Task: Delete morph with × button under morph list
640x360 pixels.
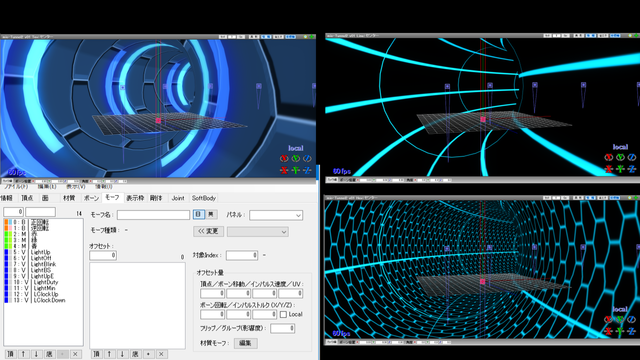Action: point(75,354)
